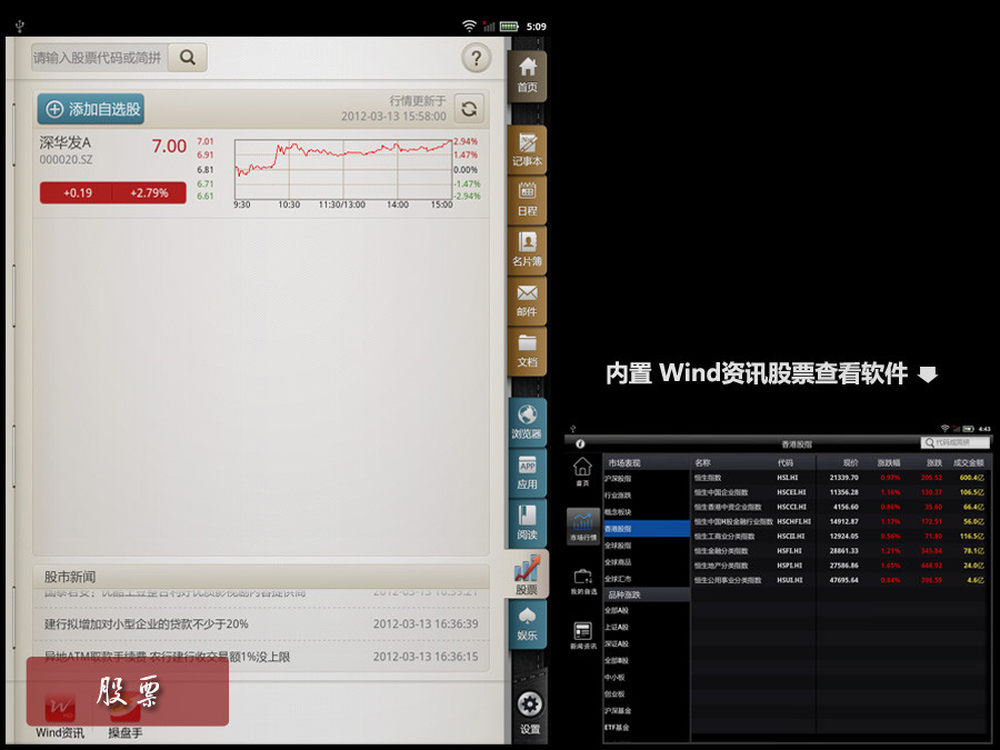Select 市场行情 chart icon in Wind window

tap(583, 526)
